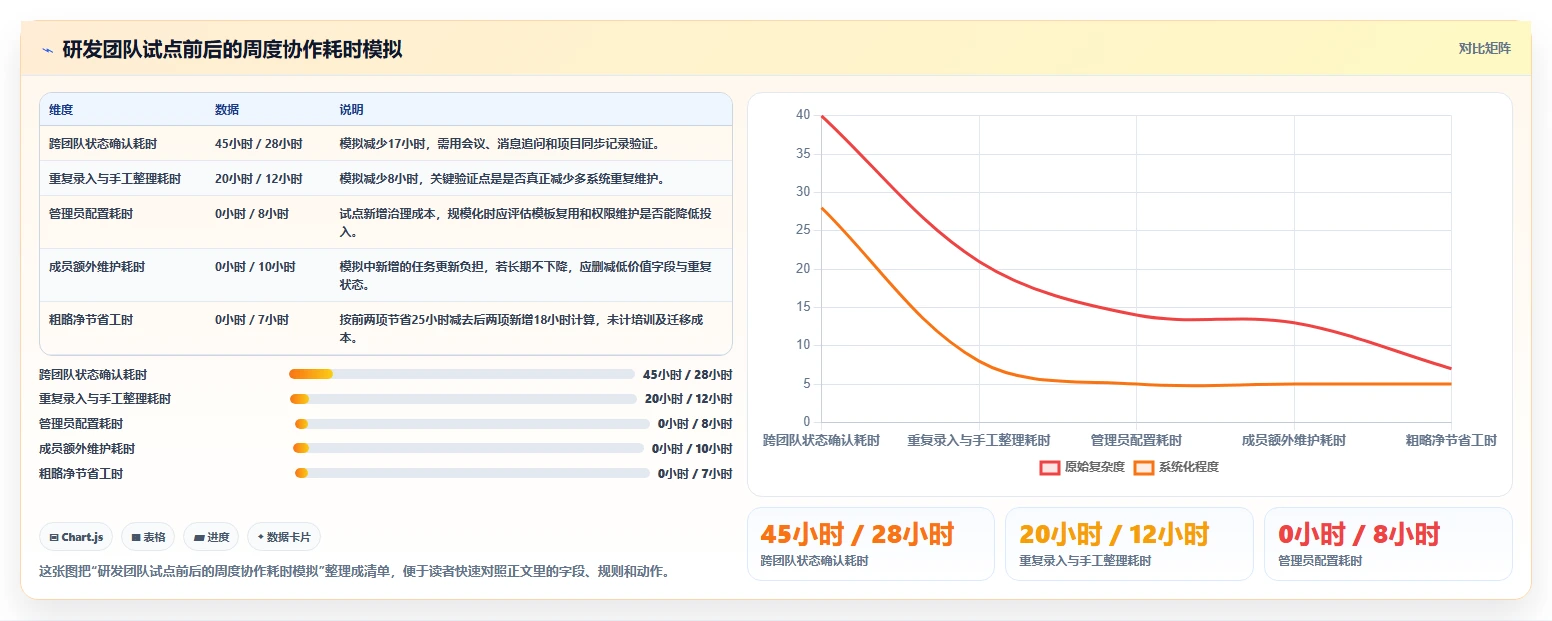The width and height of the screenshot is (1552, 621).
Task: Click the 跨团队状态确认耗时 caption in the data card
Action: pos(815,561)
